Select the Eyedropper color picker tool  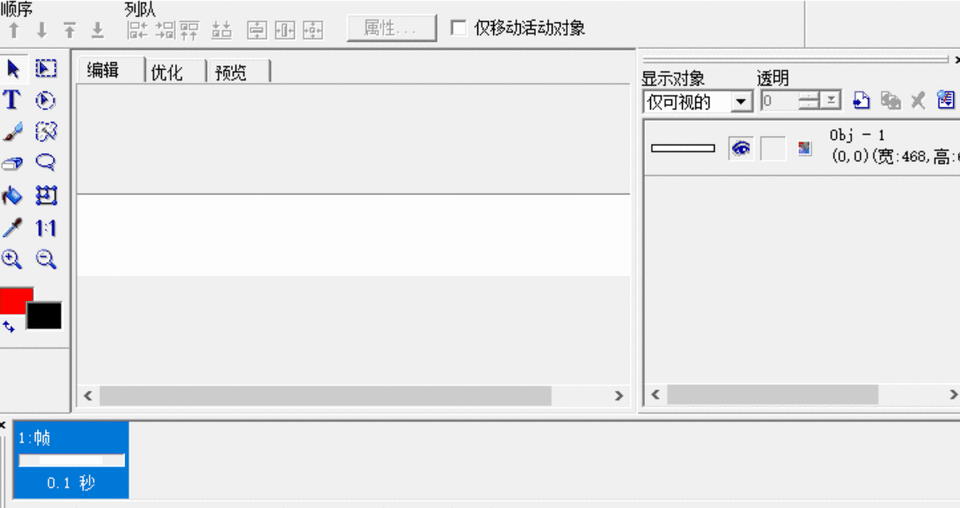pyautogui.click(x=12, y=228)
